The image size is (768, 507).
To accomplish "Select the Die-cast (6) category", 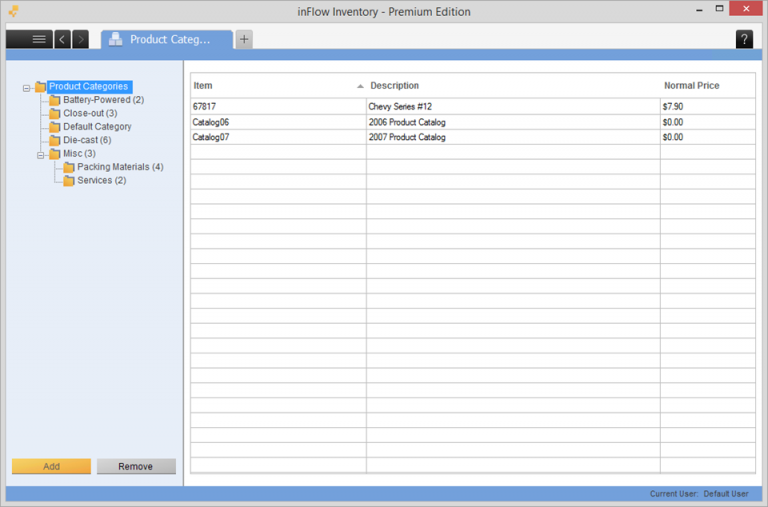I will [87, 140].
